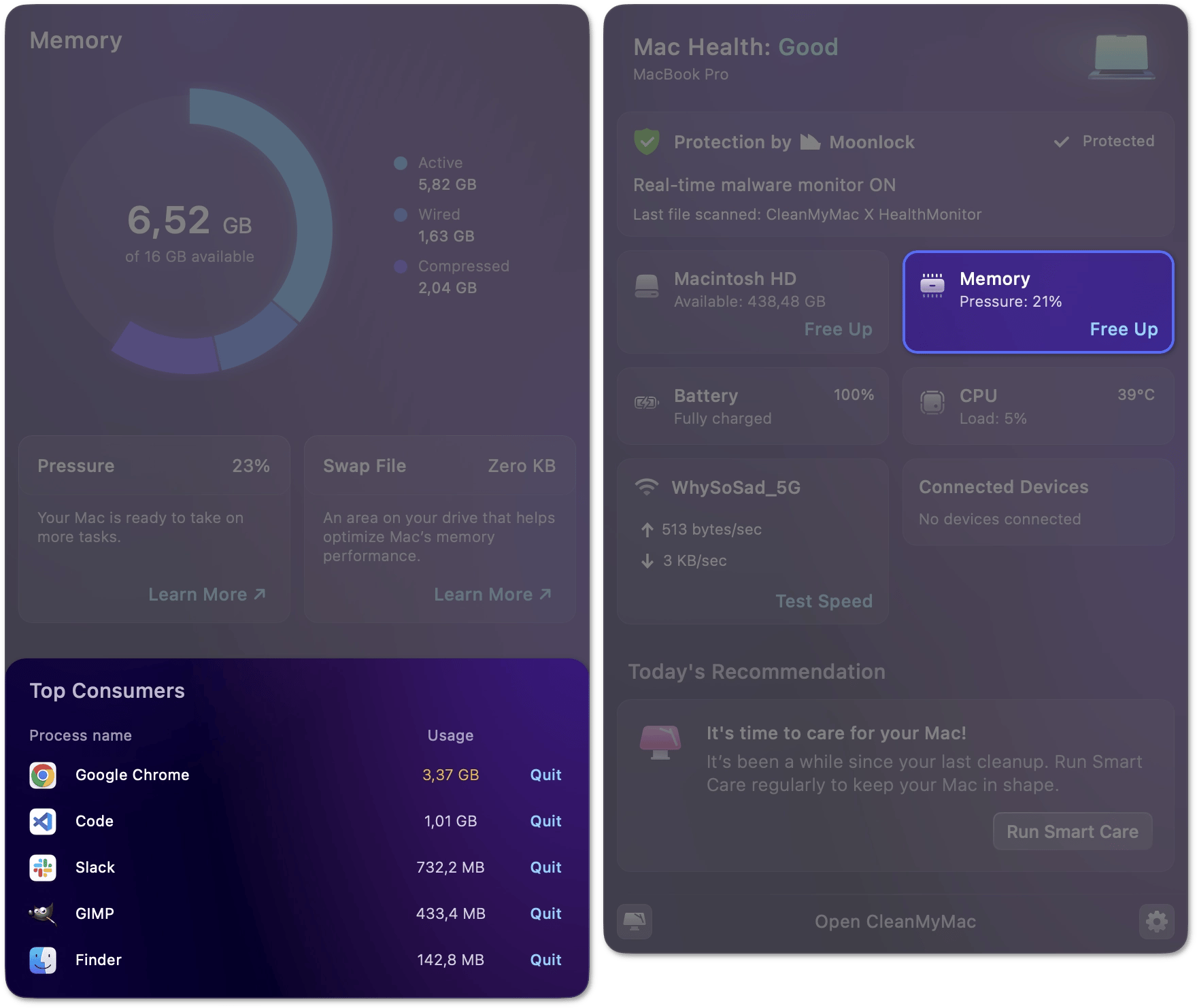Quit Finder from the list
The height and width of the screenshot is (1008, 1197).
tap(545, 960)
